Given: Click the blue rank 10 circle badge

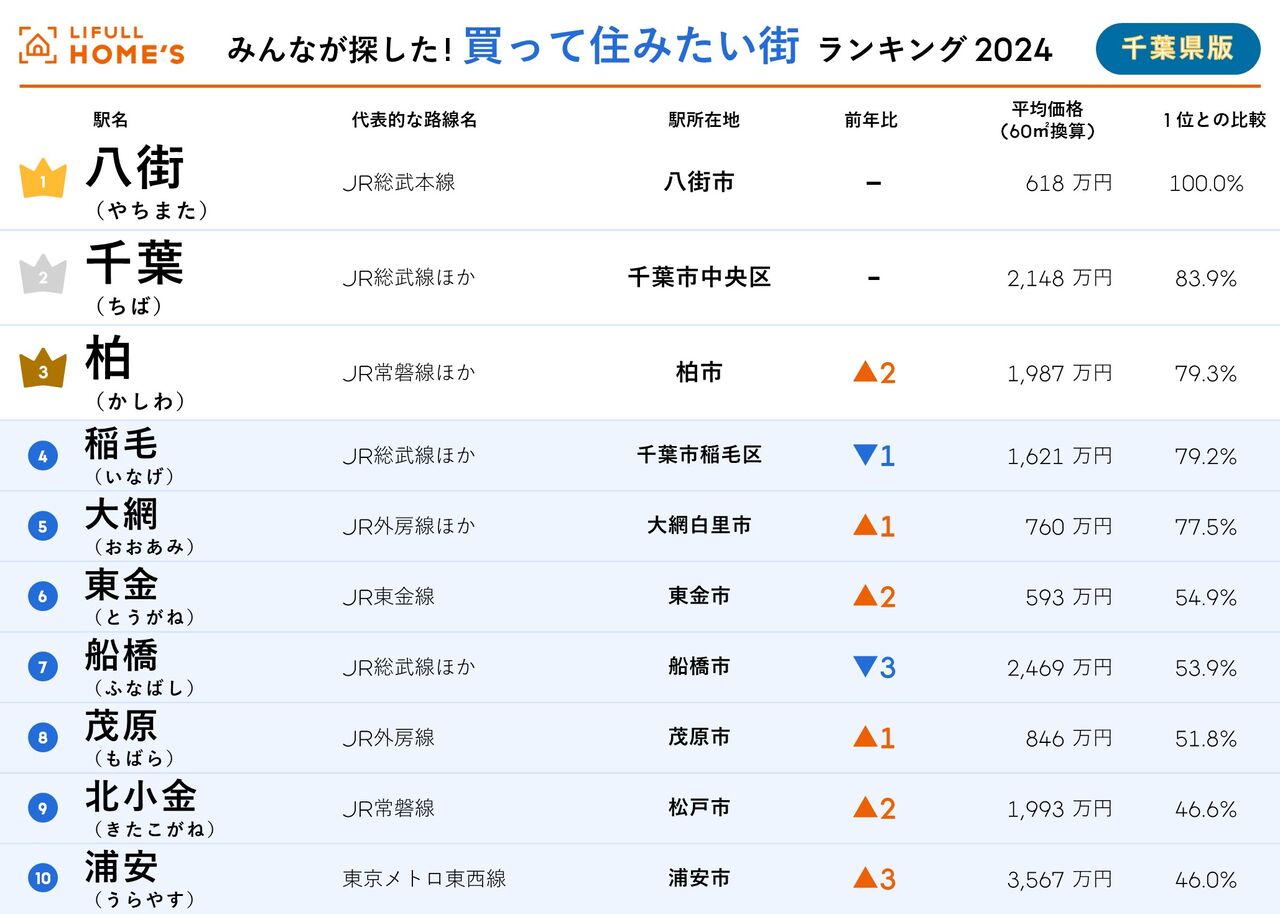Looking at the screenshot, I should click(x=42, y=879).
